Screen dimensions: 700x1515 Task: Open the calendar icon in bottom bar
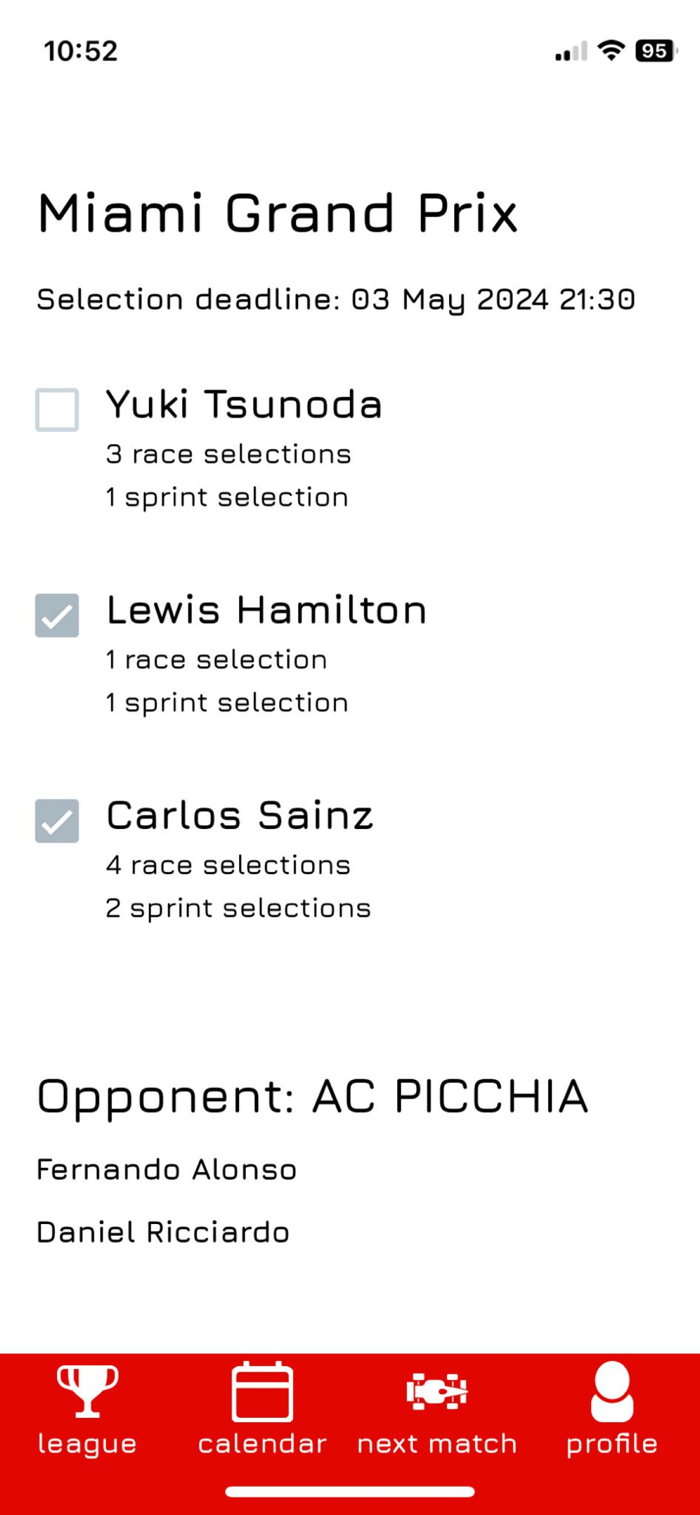[262, 1391]
